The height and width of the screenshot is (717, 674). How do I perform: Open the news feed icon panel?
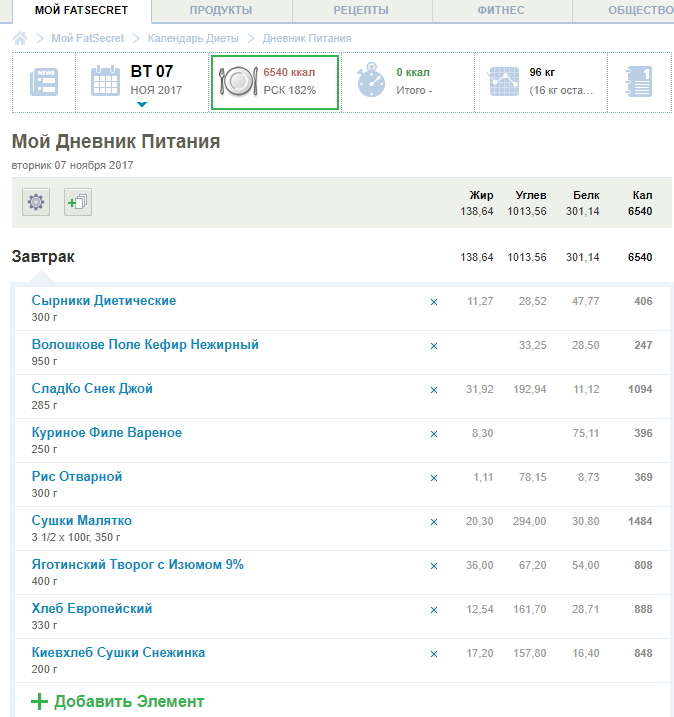click(x=44, y=82)
